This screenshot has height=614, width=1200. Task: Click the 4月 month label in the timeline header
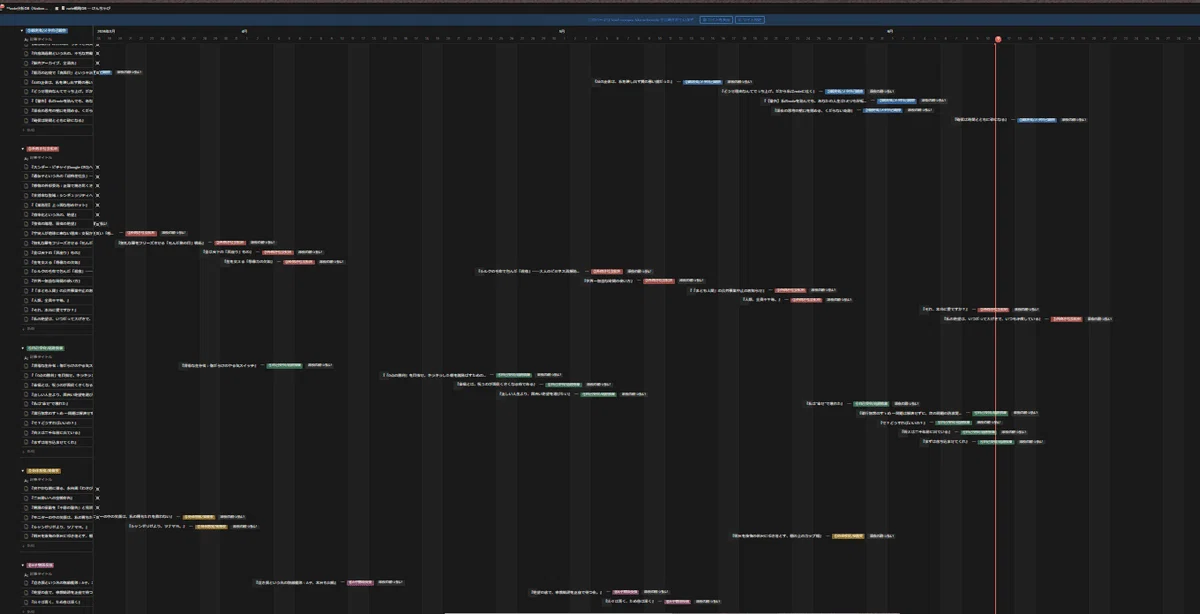[x=244, y=31]
